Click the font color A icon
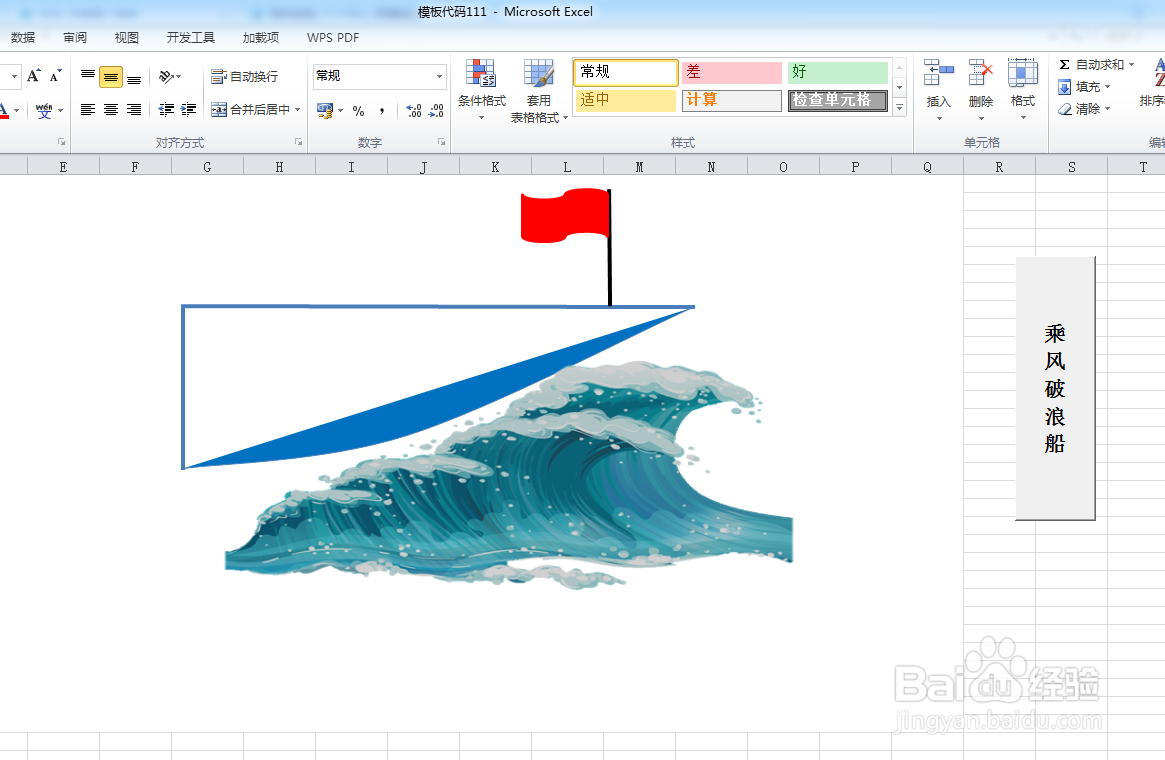 [x=4, y=111]
